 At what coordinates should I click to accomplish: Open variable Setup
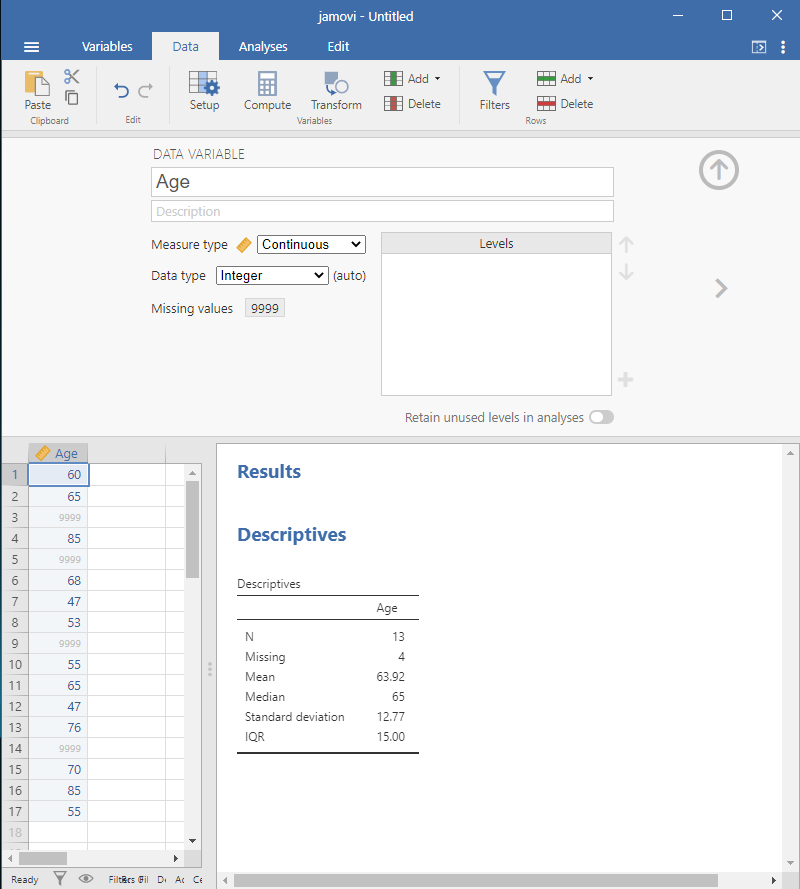[x=204, y=91]
